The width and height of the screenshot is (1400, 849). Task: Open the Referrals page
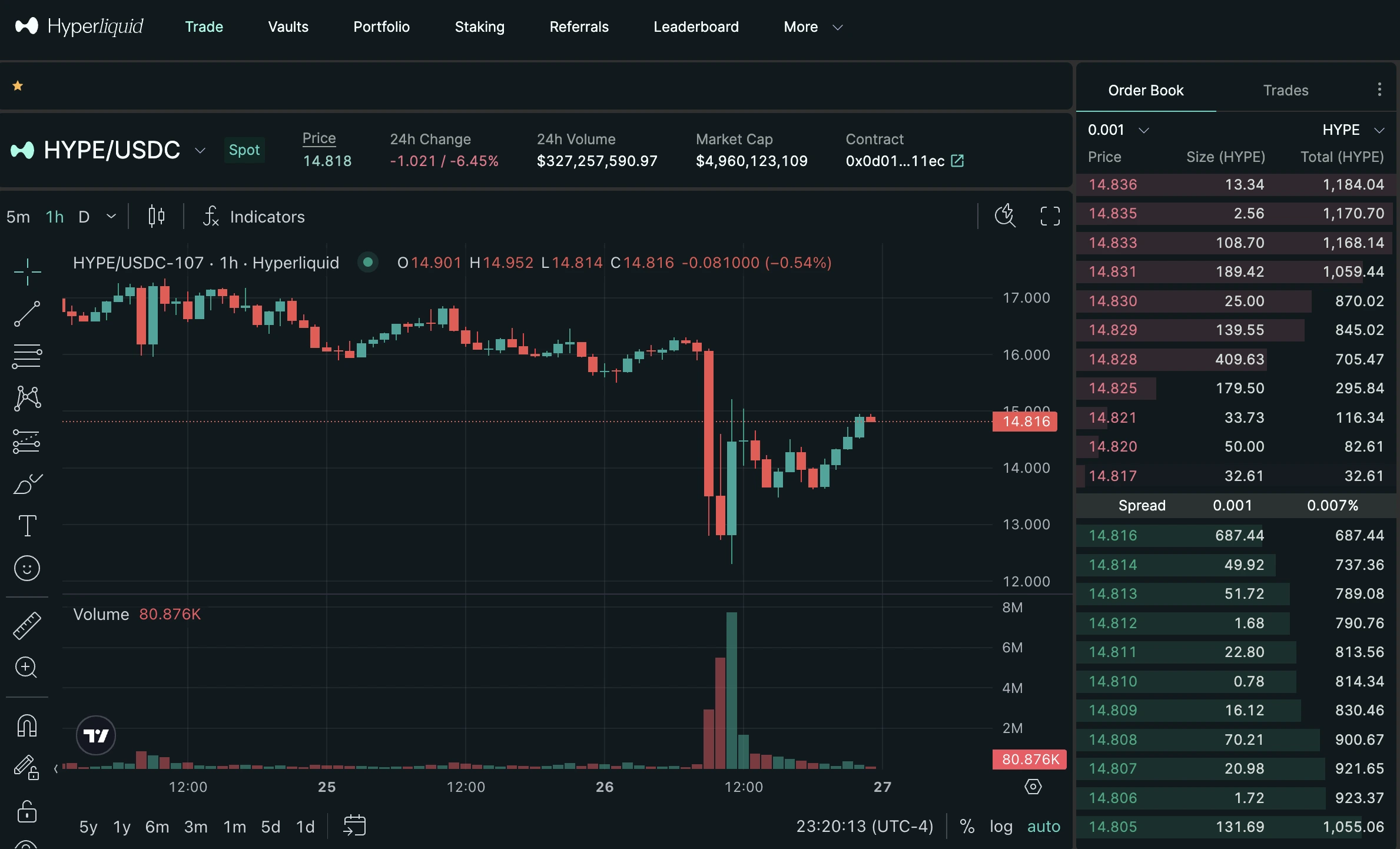579,26
